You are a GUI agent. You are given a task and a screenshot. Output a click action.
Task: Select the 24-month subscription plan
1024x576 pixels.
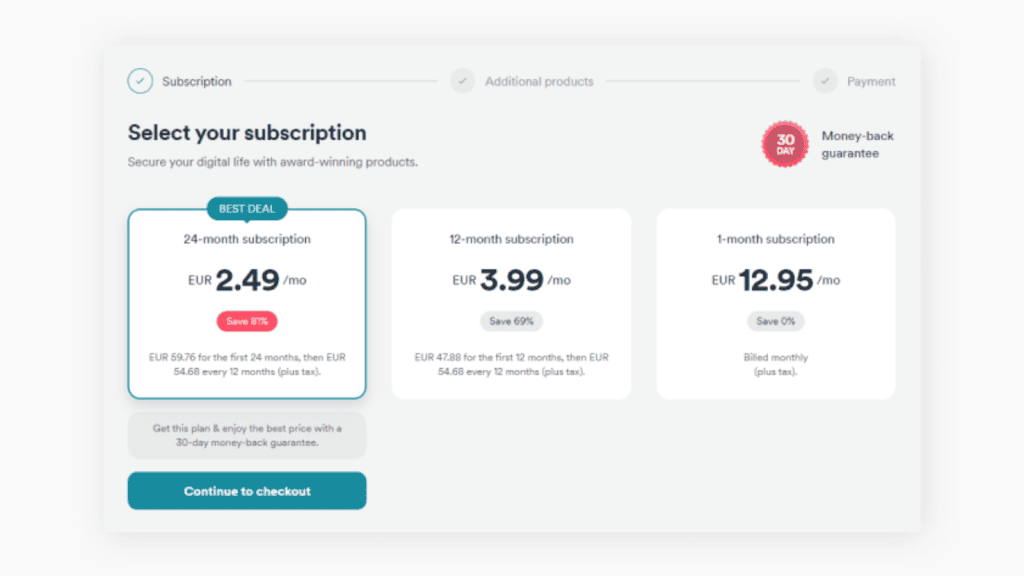246,302
